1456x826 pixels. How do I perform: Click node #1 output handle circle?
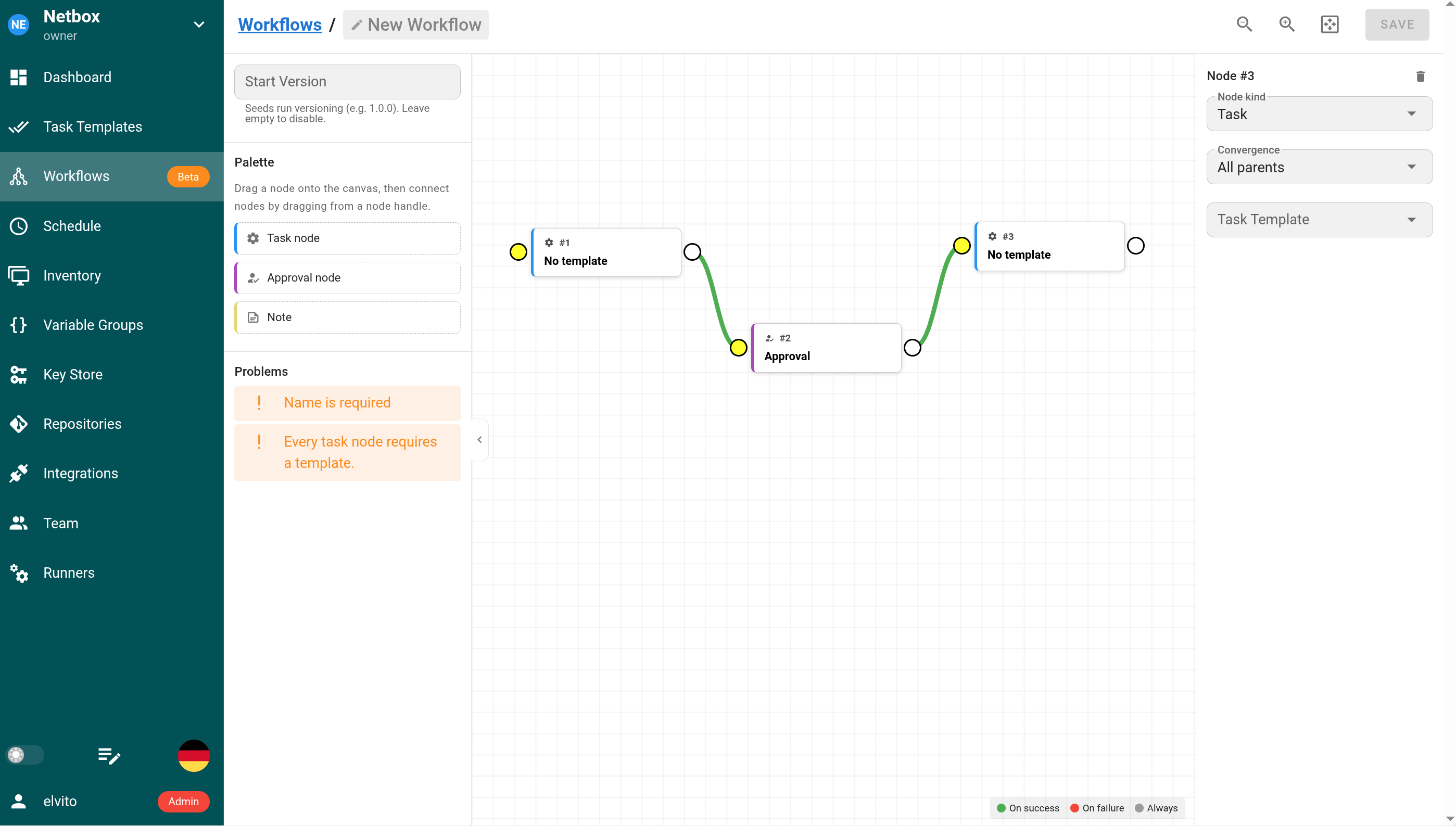pos(692,252)
